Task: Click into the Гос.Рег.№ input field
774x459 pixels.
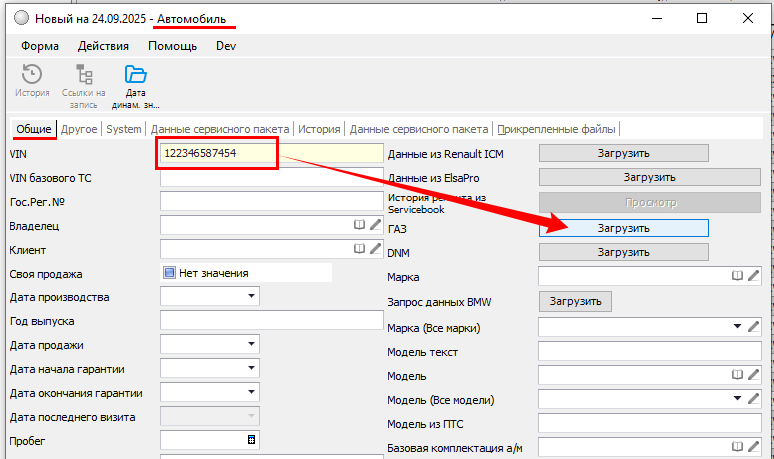Action: tap(271, 202)
